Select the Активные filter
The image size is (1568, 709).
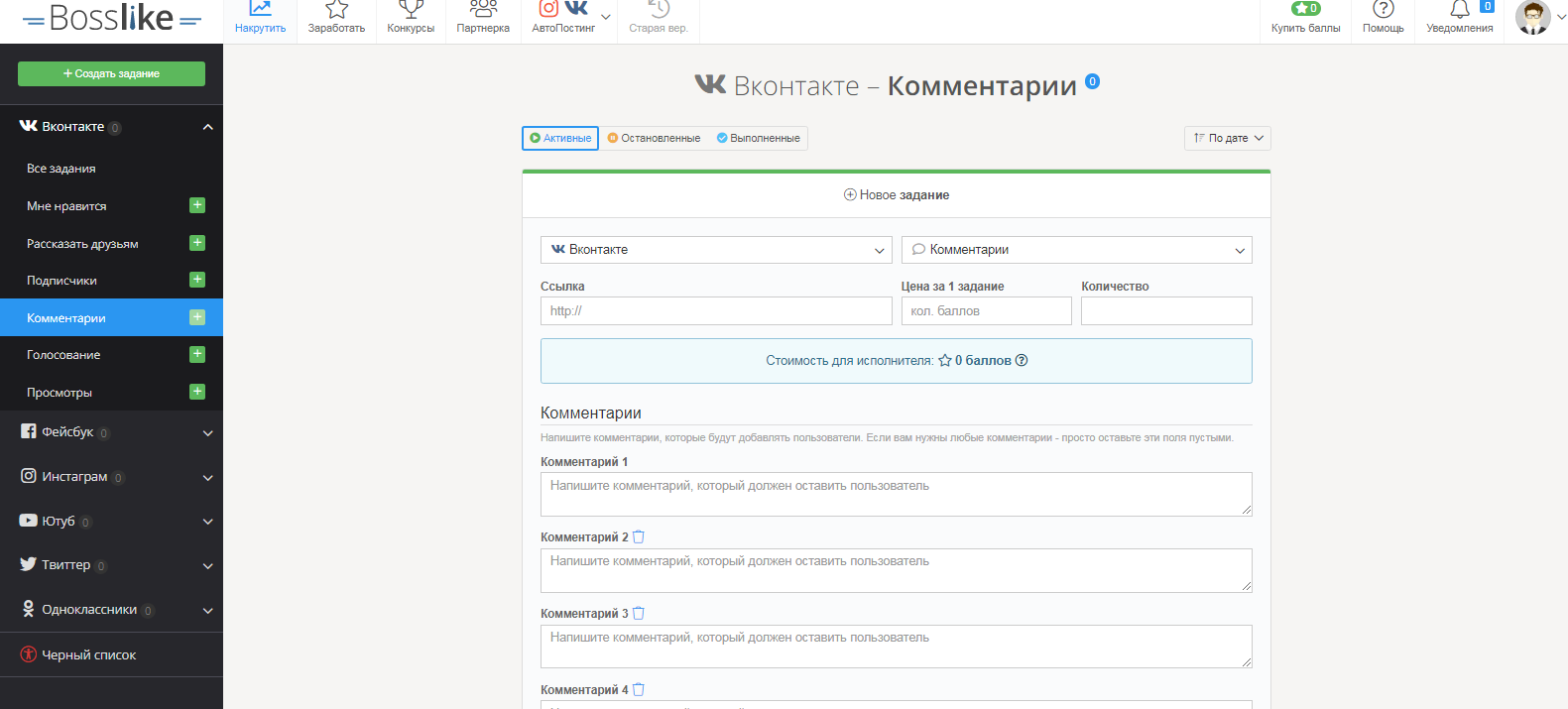(560, 139)
